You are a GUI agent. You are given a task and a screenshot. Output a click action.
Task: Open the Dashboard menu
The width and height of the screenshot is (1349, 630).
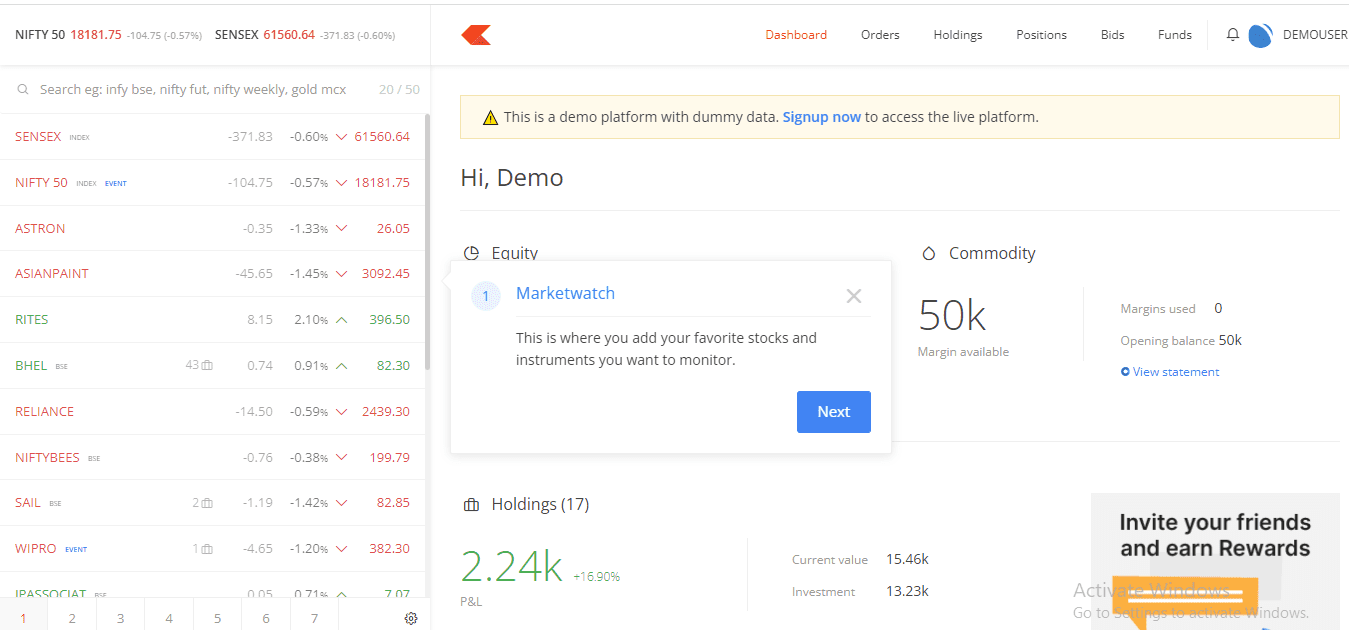pos(796,35)
